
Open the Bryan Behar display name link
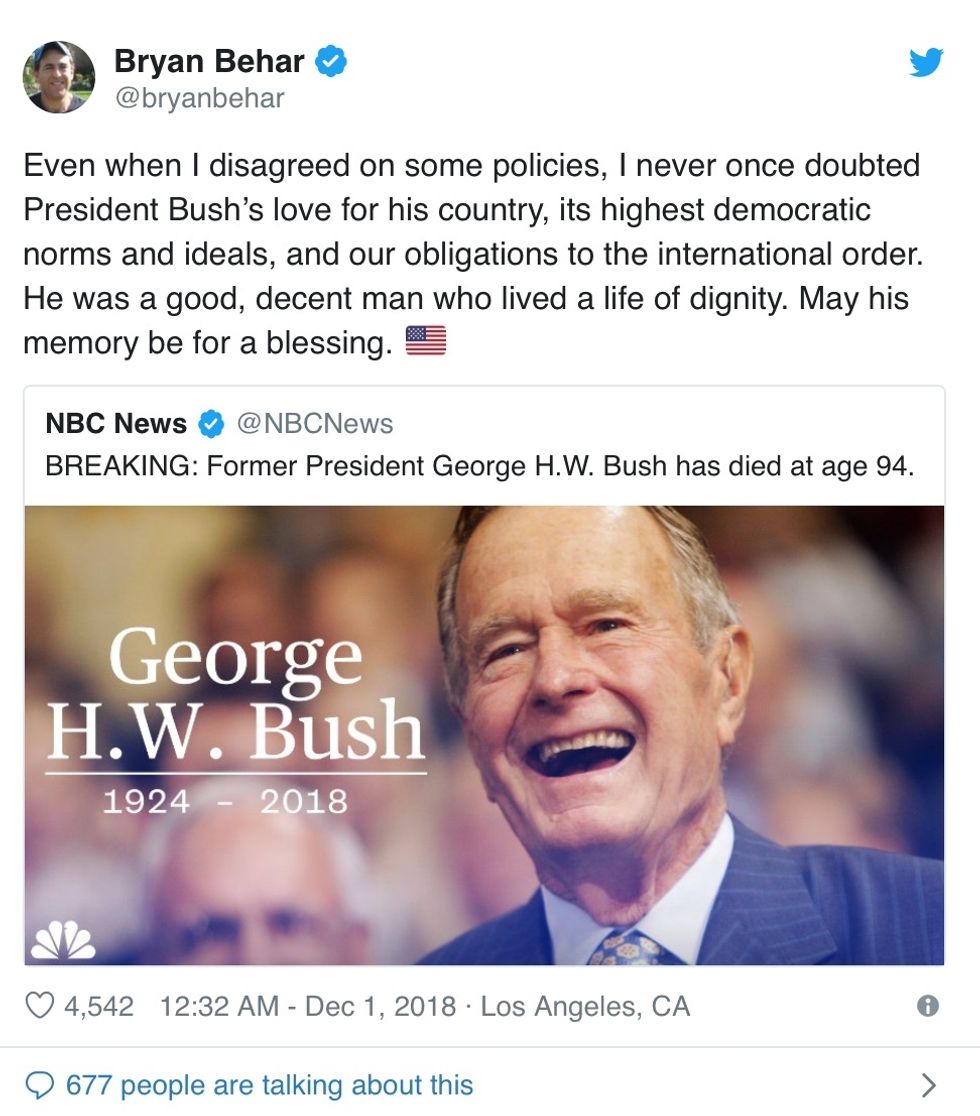pos(209,62)
